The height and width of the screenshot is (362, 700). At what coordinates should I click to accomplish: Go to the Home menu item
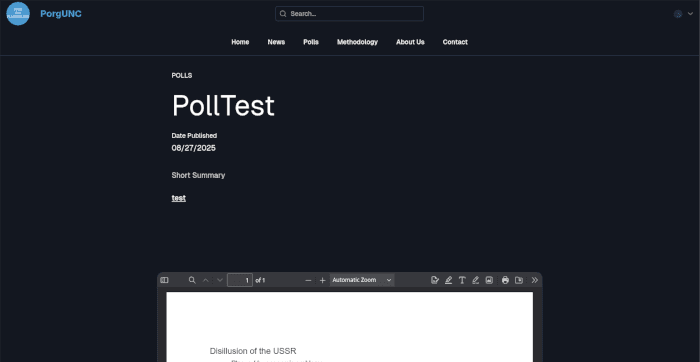(x=240, y=42)
